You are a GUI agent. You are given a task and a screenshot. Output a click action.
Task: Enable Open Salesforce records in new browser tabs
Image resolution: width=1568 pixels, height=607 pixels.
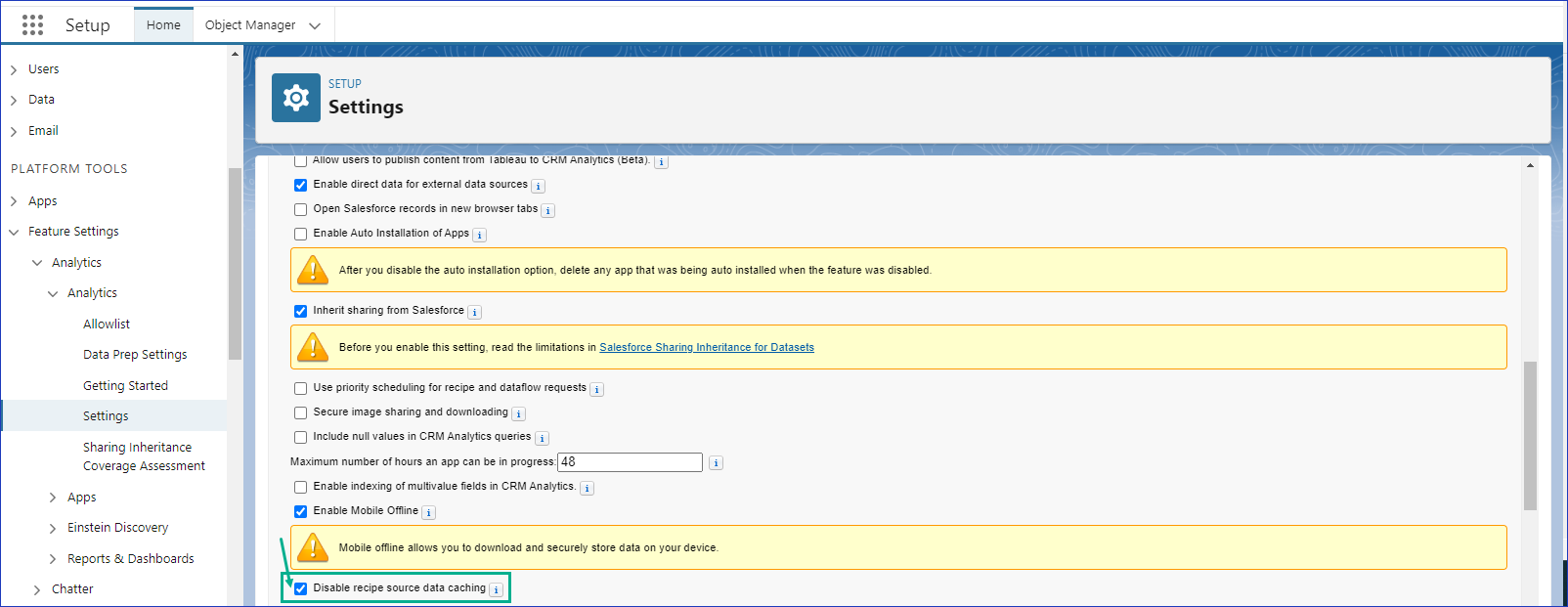click(x=301, y=209)
